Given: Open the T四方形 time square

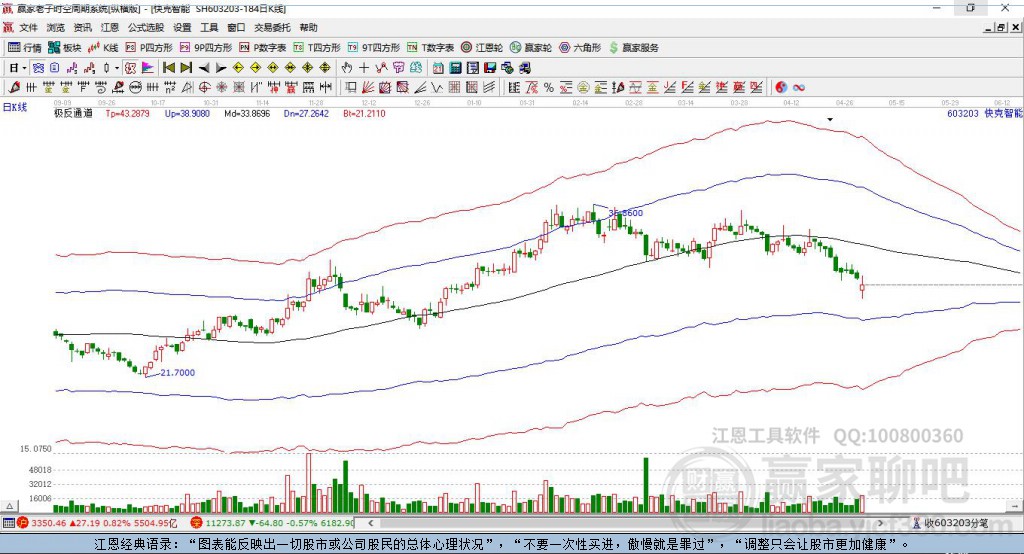Looking at the screenshot, I should pyautogui.click(x=317, y=48).
